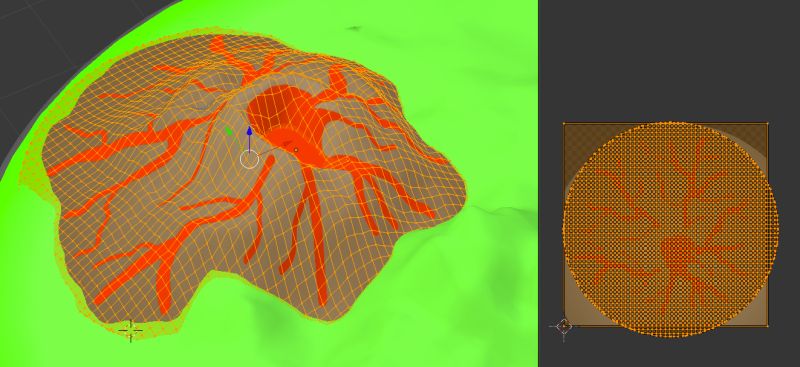The height and width of the screenshot is (367, 800).
Task: Click the 2D cursor in the UV editor
Action: coord(563,326)
